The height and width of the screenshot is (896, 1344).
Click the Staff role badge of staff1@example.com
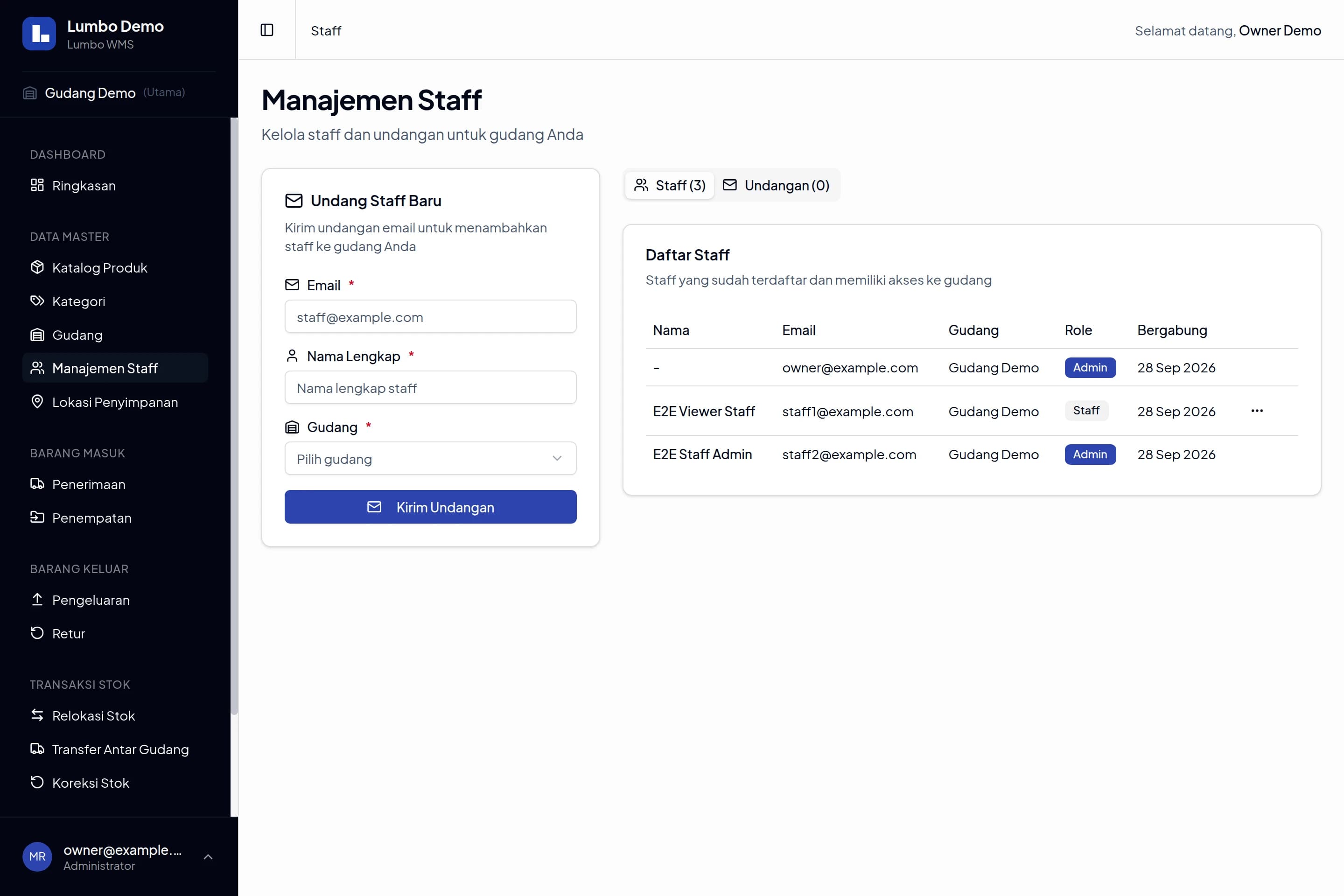(x=1086, y=410)
